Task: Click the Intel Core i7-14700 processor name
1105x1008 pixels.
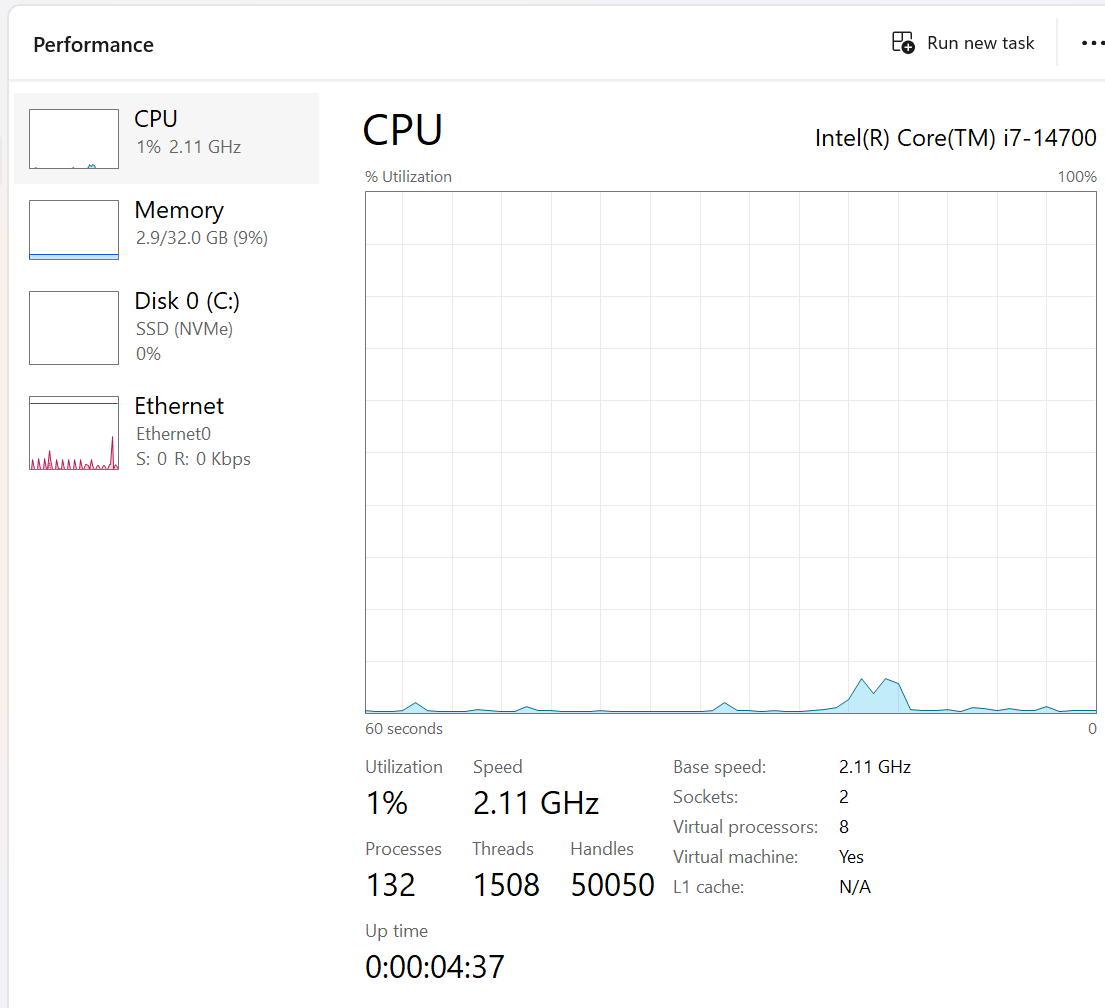Action: pos(955,138)
